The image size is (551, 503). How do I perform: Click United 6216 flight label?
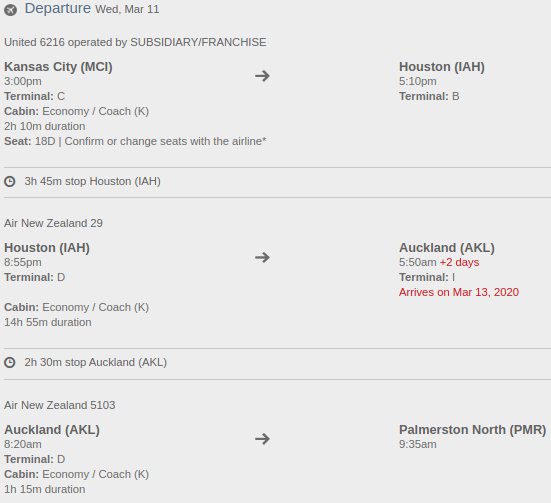(135, 42)
